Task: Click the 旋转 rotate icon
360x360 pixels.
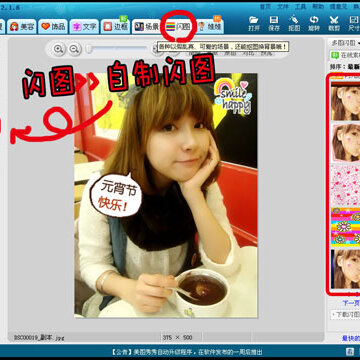Action: pos(314,23)
